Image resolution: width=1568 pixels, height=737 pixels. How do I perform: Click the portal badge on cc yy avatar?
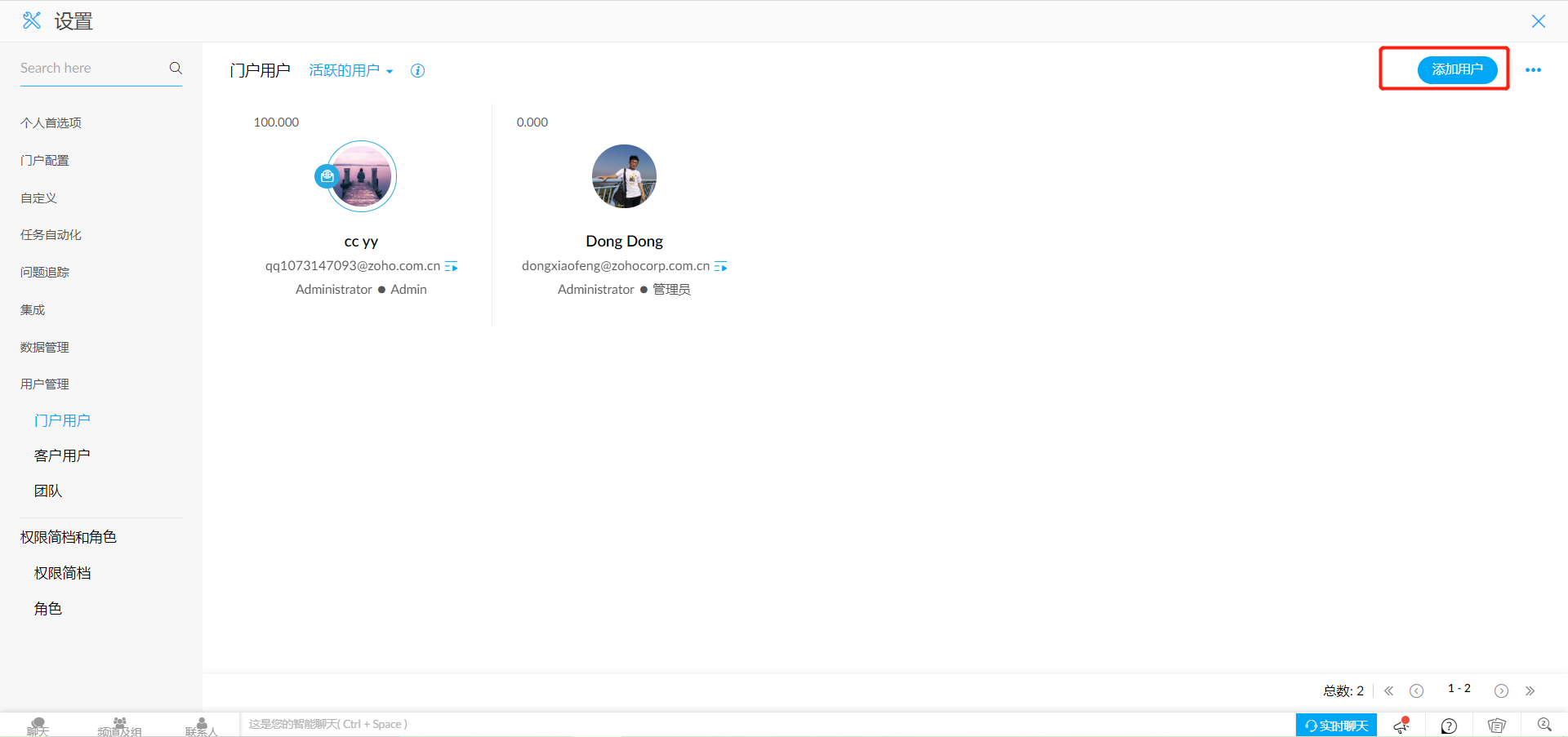click(x=327, y=175)
